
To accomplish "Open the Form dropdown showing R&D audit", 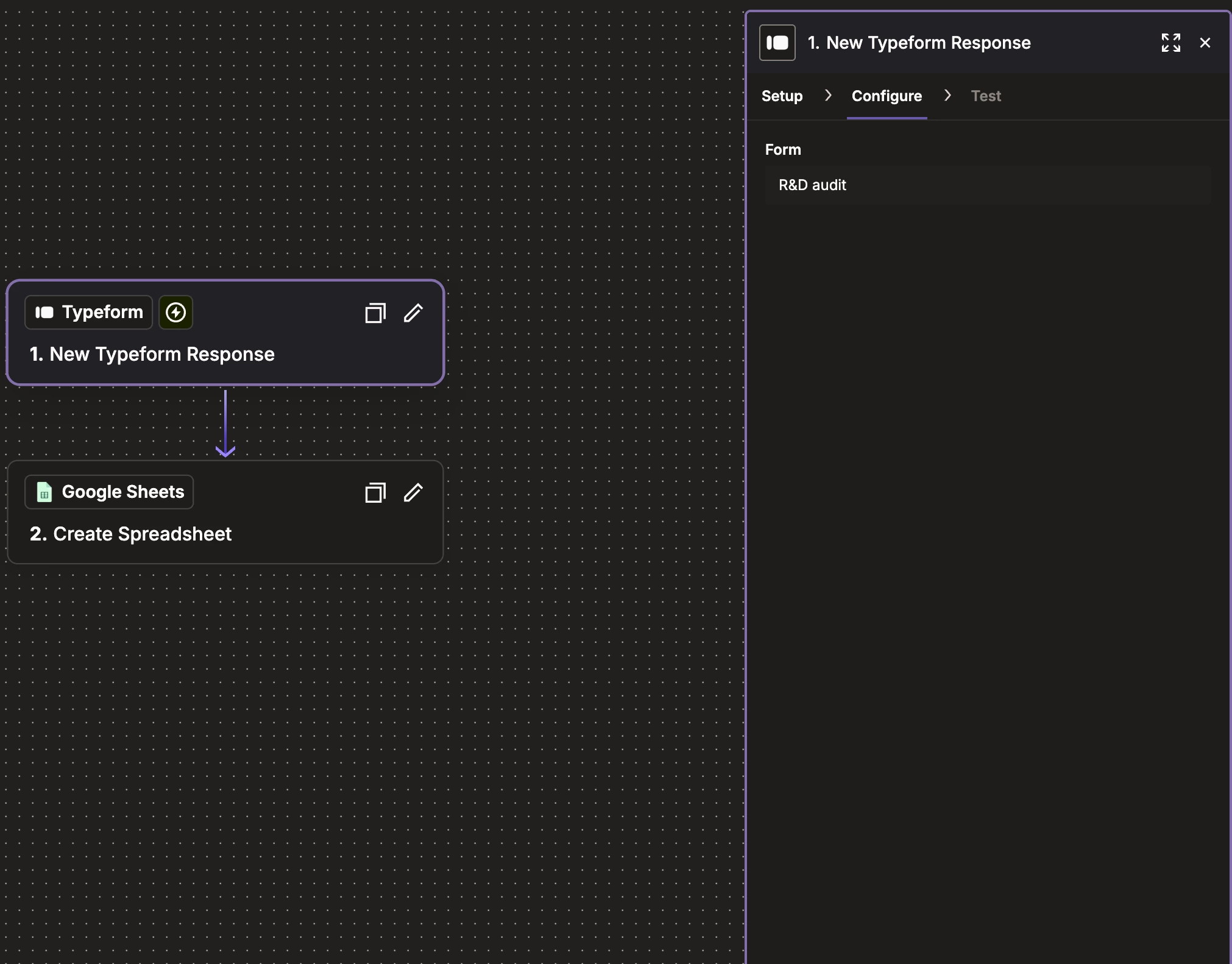I will pyautogui.click(x=987, y=185).
